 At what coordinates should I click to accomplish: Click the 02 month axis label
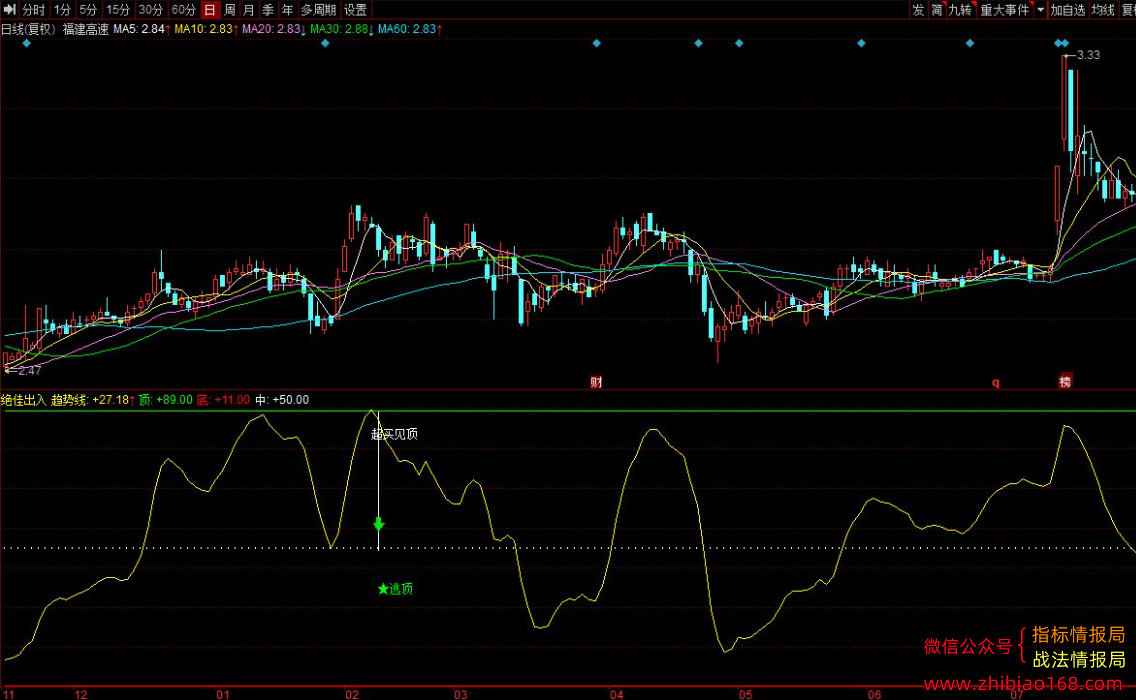tap(351, 694)
